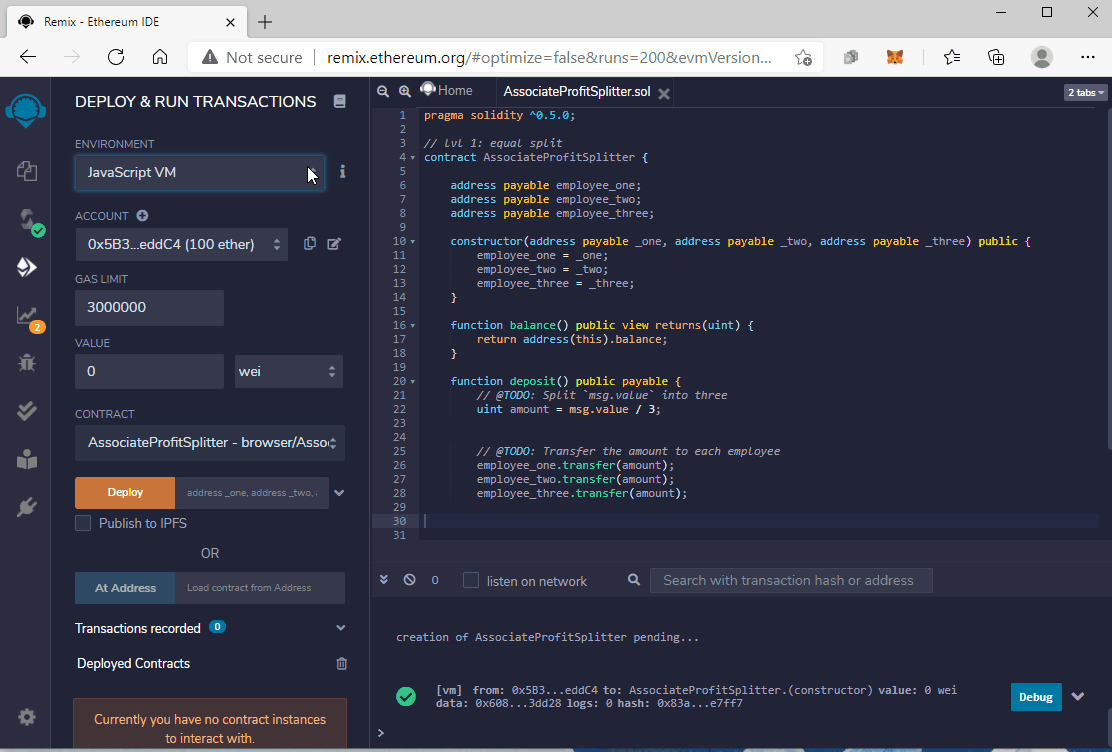
Task: Expand the Deploy constructor parameters chevron
Action: [x=339, y=493]
